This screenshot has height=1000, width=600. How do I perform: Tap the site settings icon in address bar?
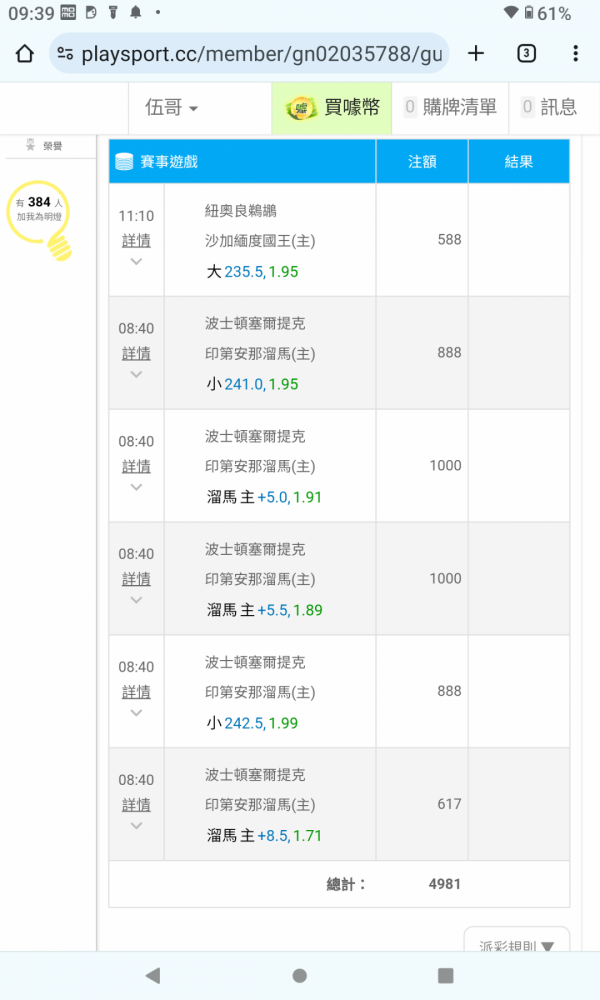point(65,54)
